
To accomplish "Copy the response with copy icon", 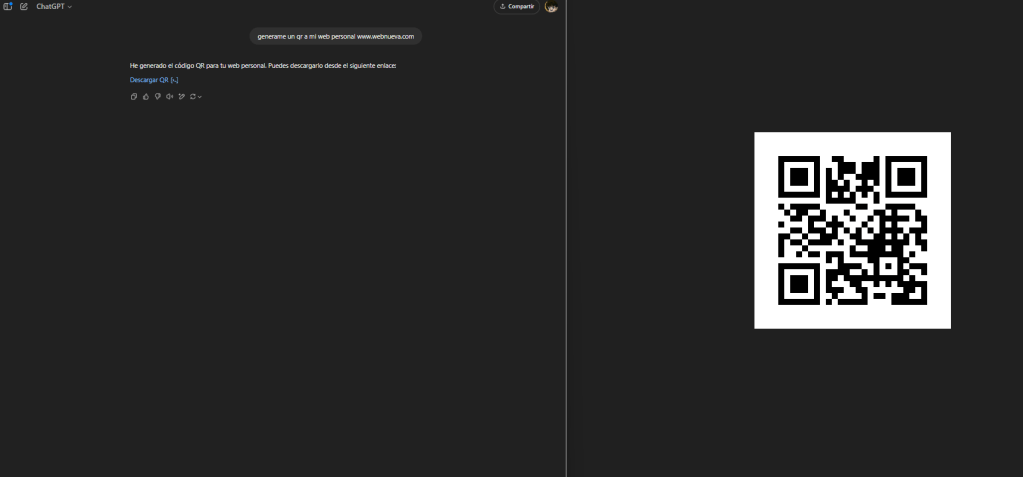I will coord(134,96).
